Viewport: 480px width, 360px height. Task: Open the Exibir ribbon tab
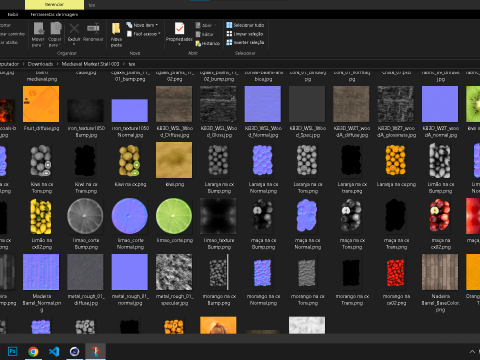[x=13, y=14]
